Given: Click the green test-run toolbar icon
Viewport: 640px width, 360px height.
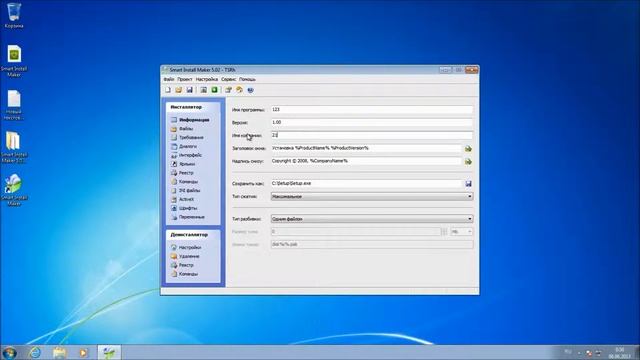Looking at the screenshot, I should (x=214, y=90).
